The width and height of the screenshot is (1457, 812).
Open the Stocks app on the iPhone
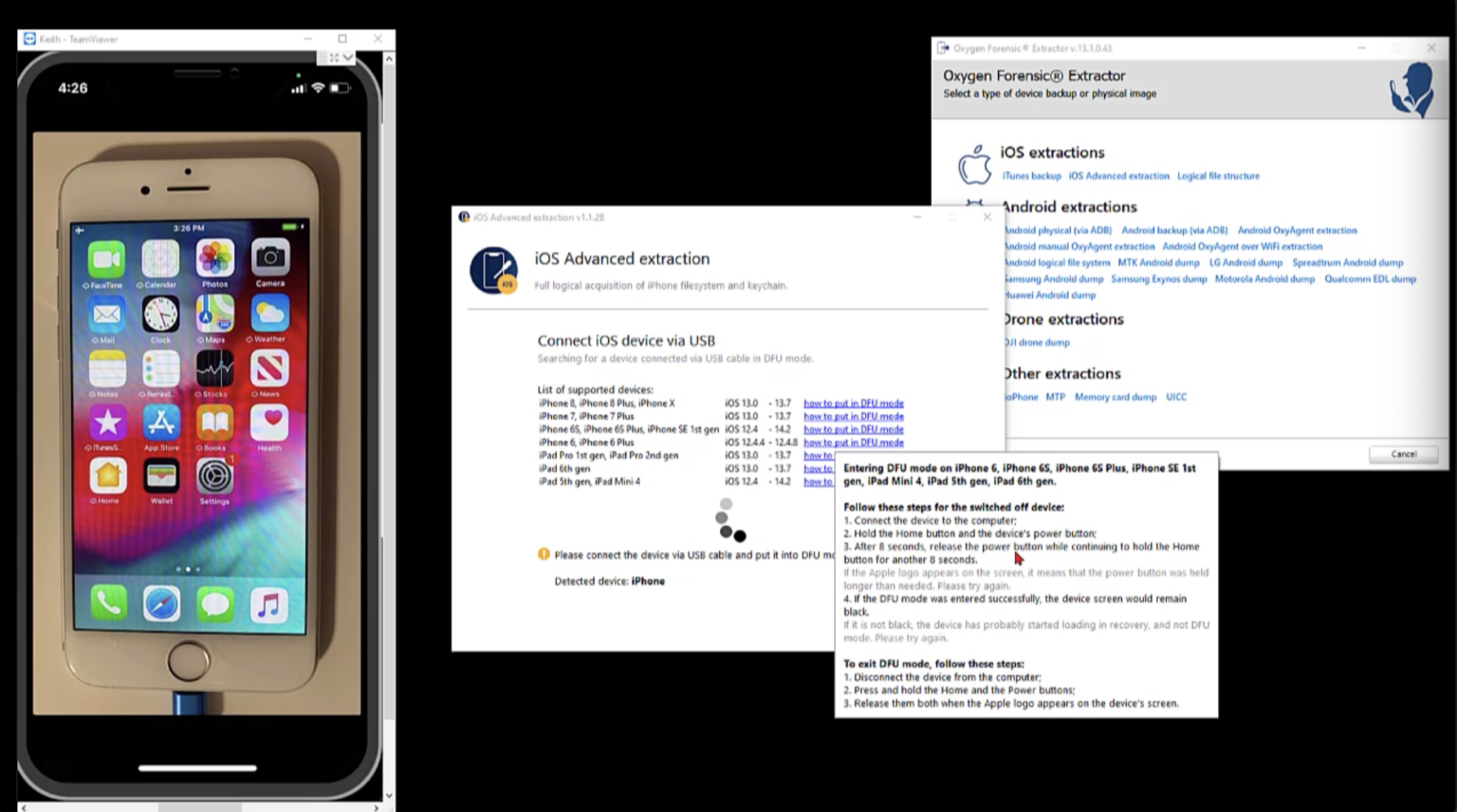[215, 368]
